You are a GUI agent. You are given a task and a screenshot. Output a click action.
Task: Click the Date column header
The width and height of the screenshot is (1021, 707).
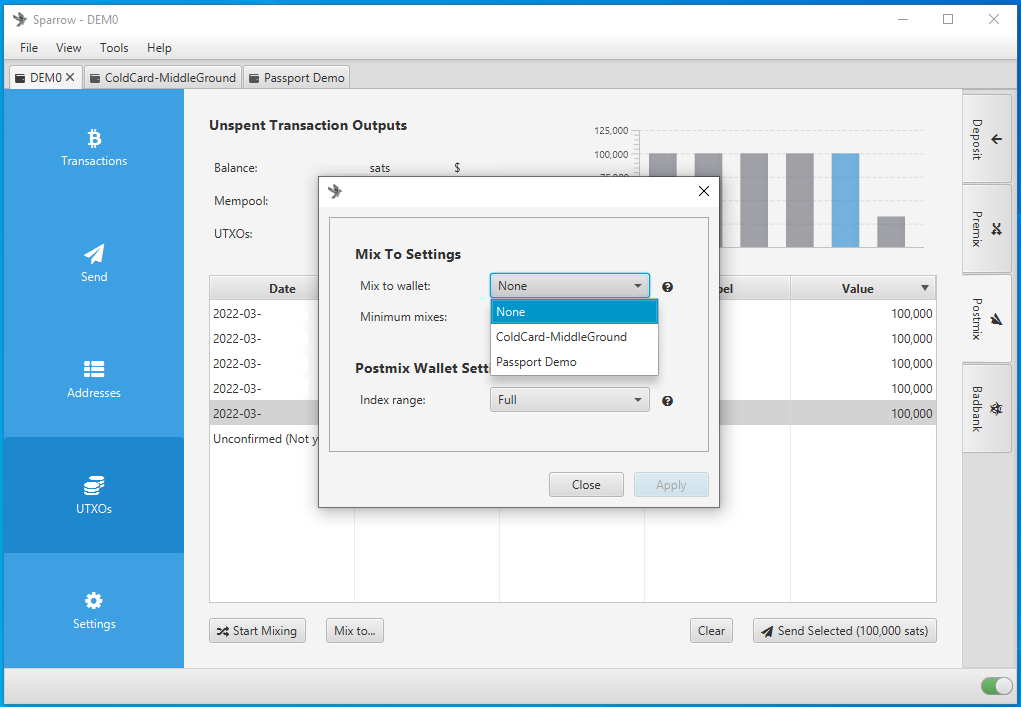(x=282, y=288)
